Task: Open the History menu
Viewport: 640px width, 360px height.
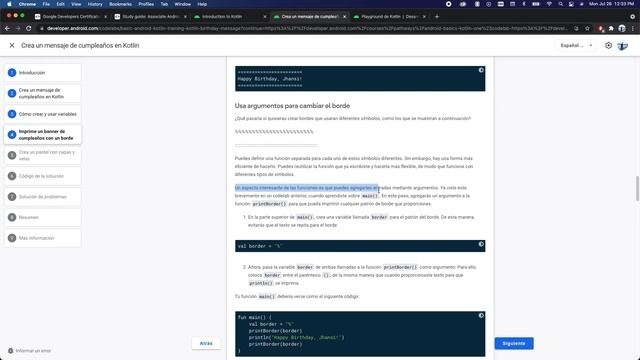Action: pos(95,4)
